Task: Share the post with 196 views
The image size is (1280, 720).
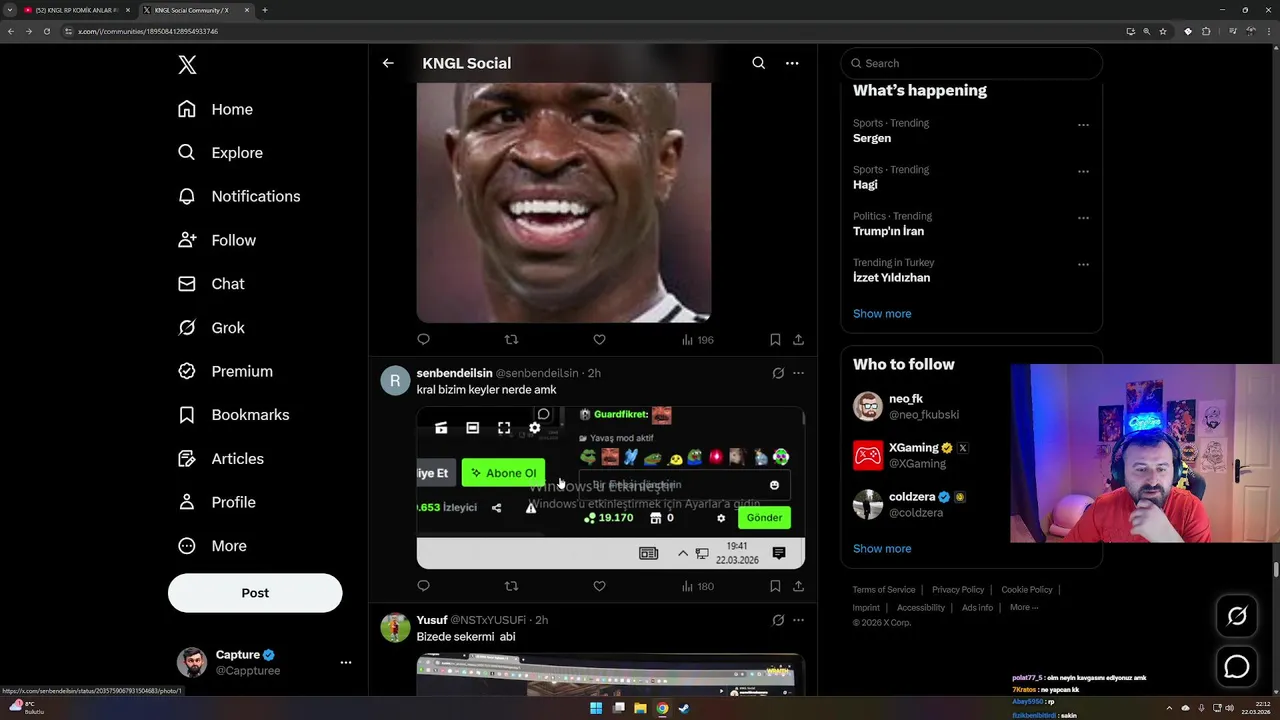Action: (798, 340)
